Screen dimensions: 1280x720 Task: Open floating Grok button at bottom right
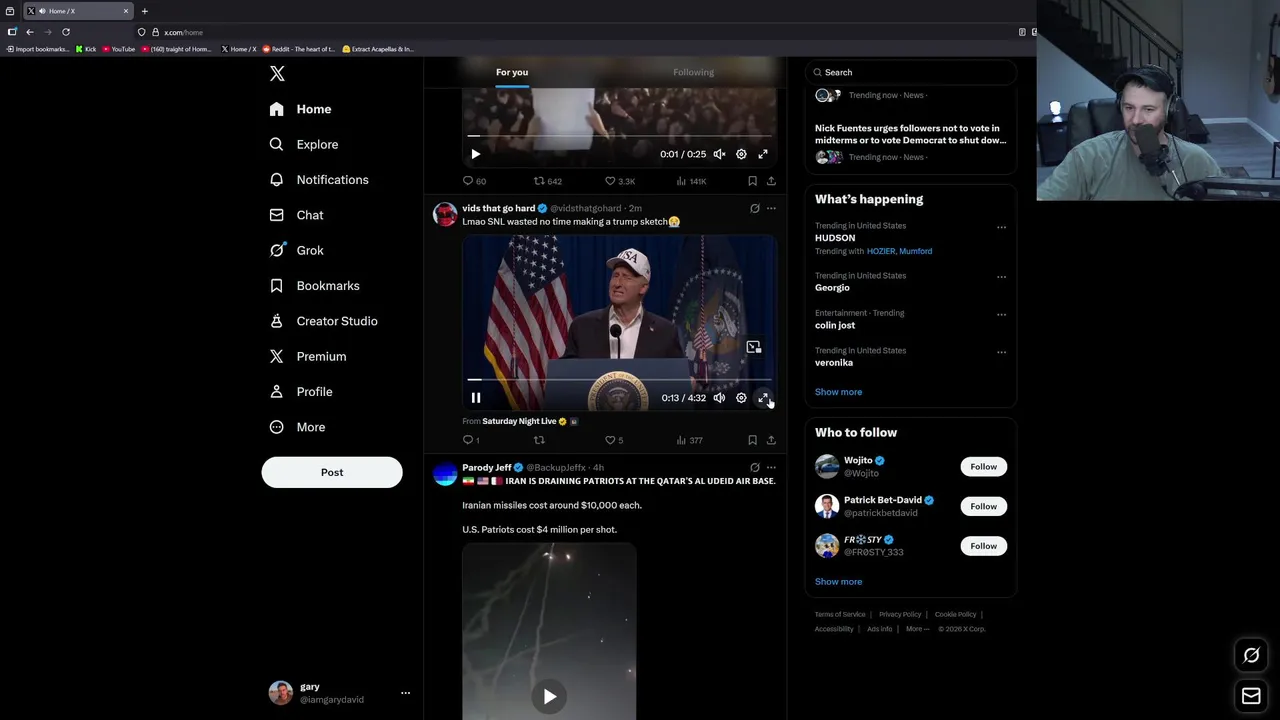(1251, 655)
